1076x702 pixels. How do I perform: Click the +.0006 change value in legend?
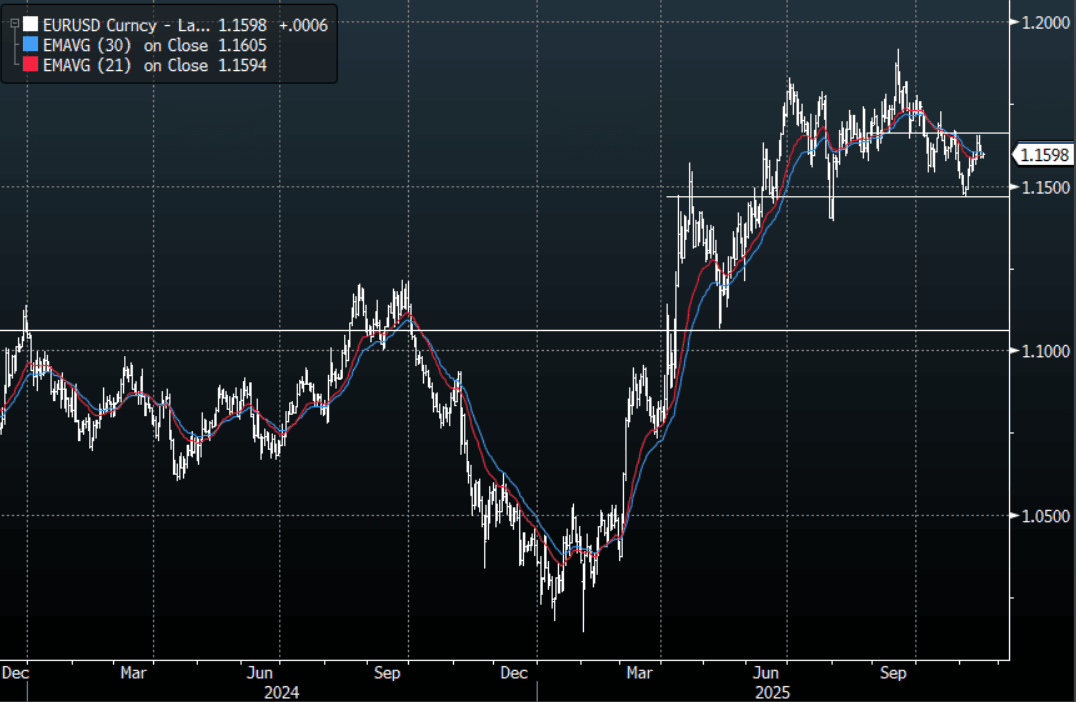tap(303, 24)
